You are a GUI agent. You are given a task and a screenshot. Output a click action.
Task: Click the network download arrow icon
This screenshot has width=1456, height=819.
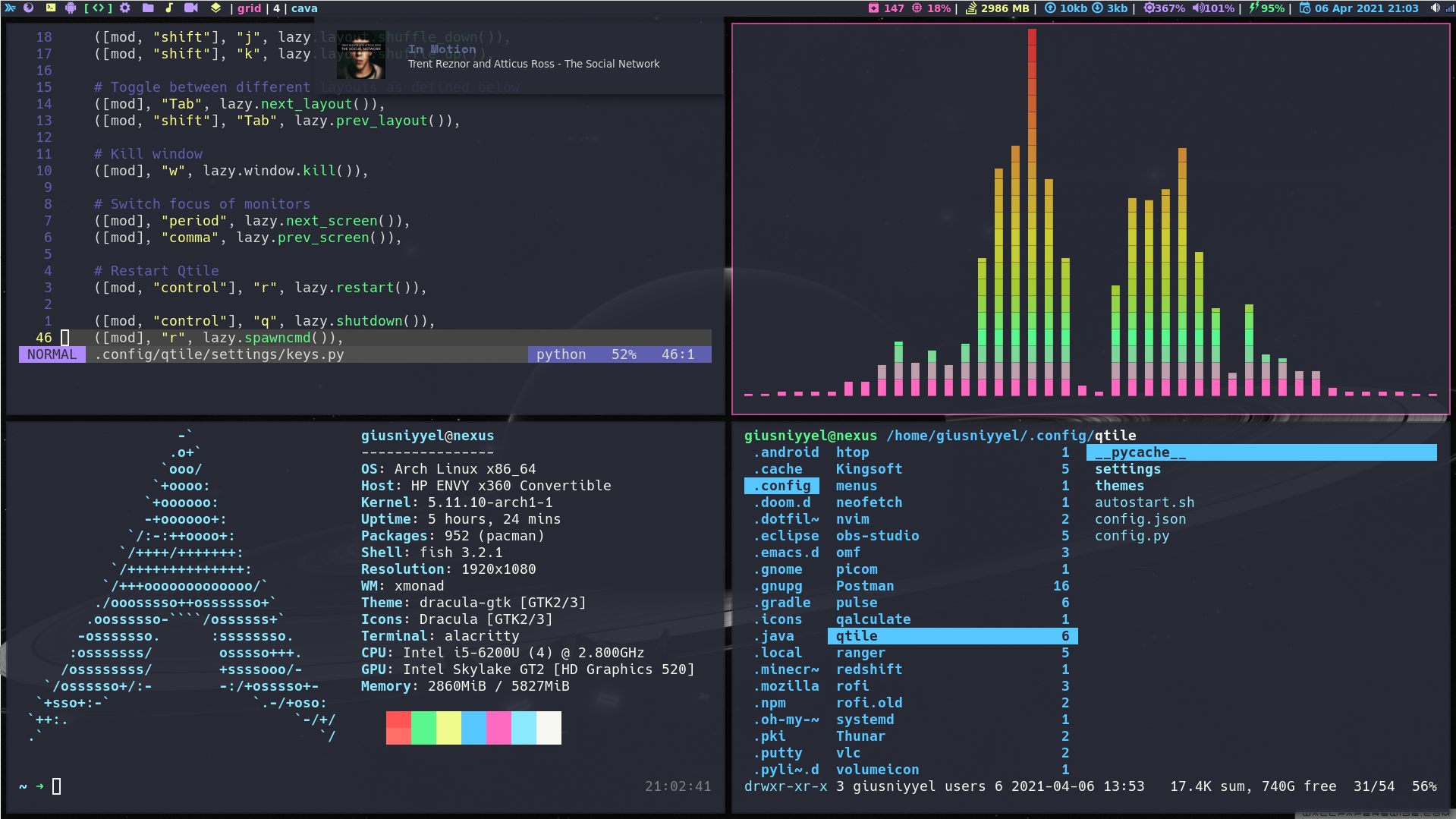[x=1097, y=8]
